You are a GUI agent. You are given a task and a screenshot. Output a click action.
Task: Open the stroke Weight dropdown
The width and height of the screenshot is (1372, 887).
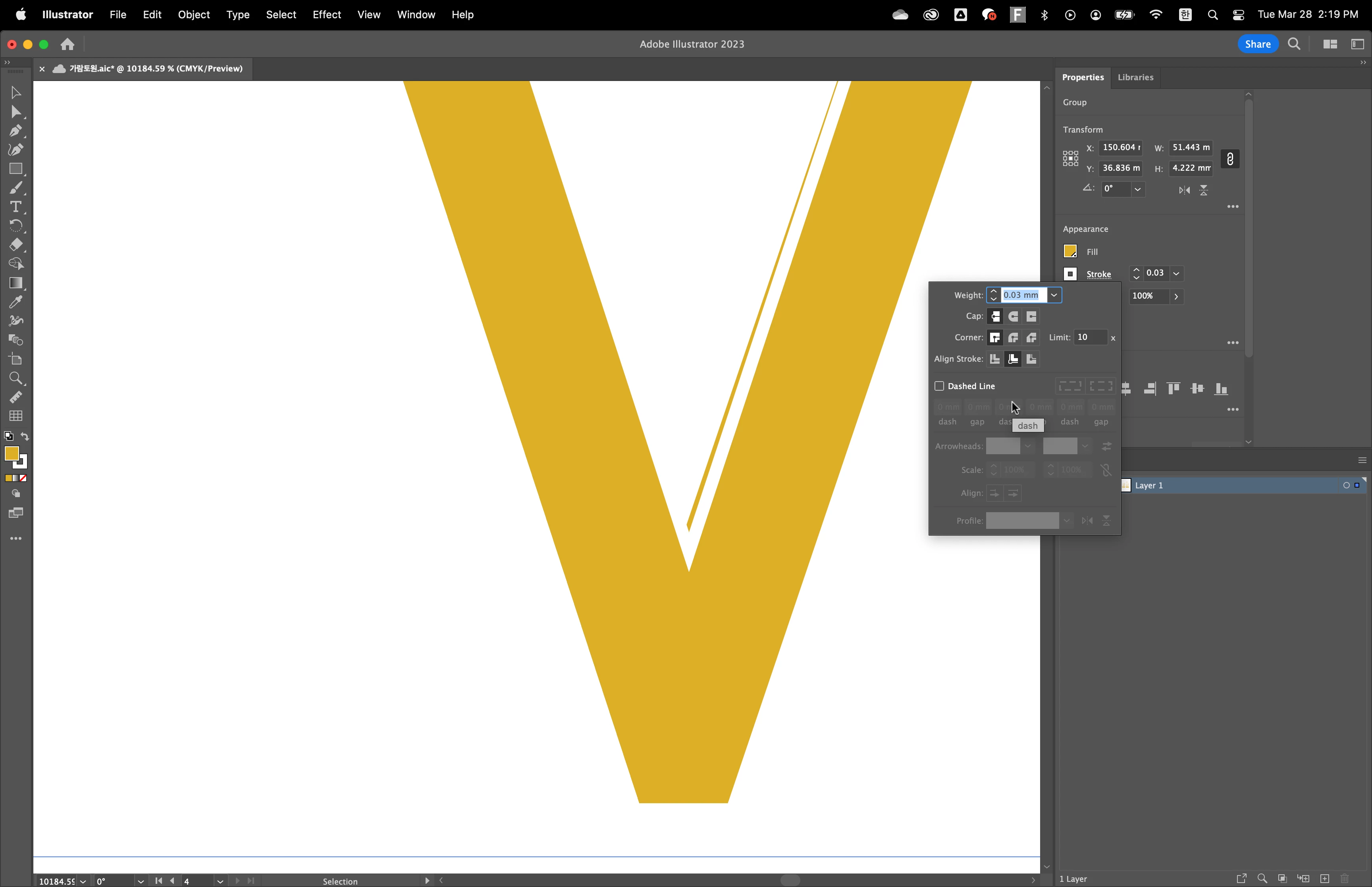coord(1054,295)
